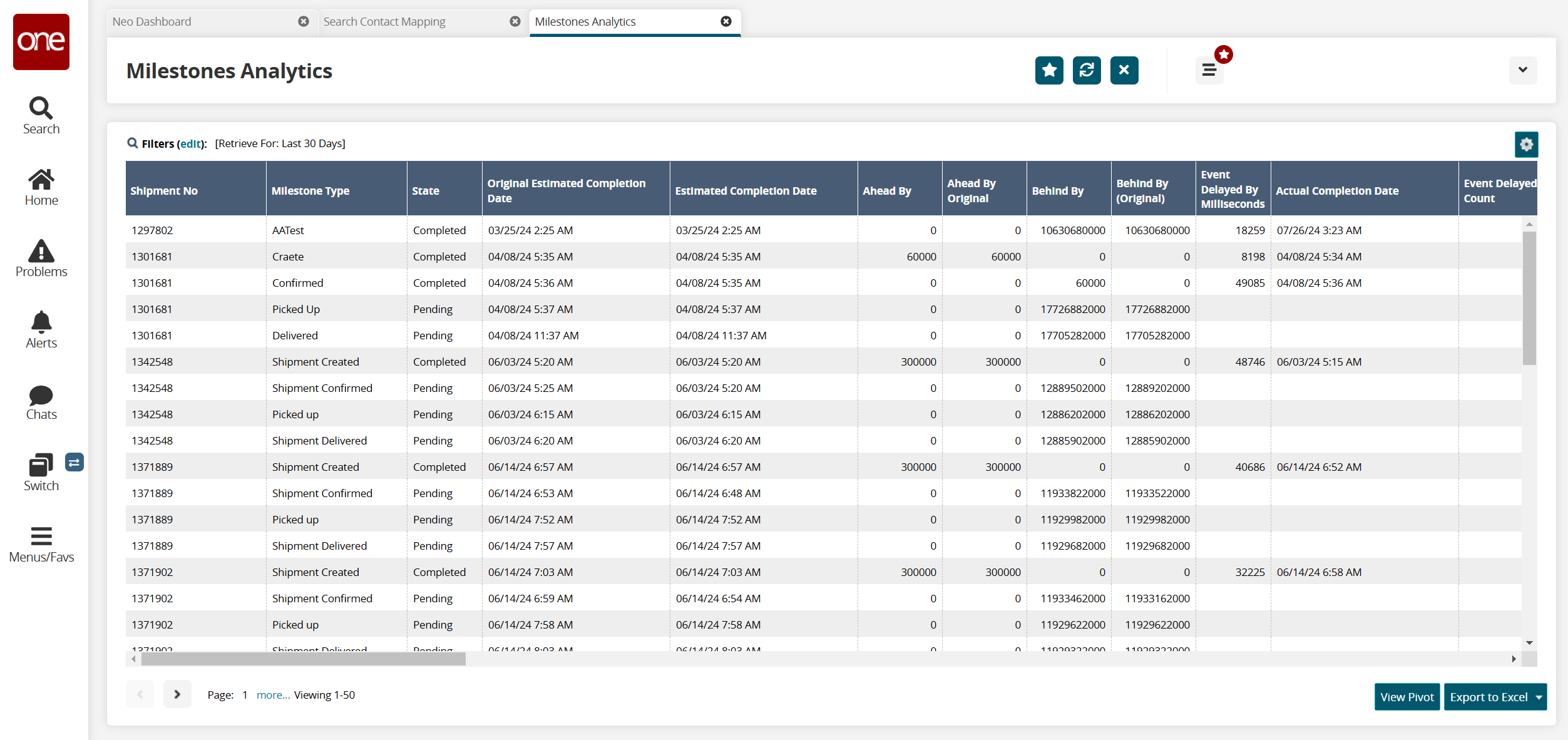The image size is (1568, 740).
Task: Open table settings gear icon
Action: (x=1527, y=145)
